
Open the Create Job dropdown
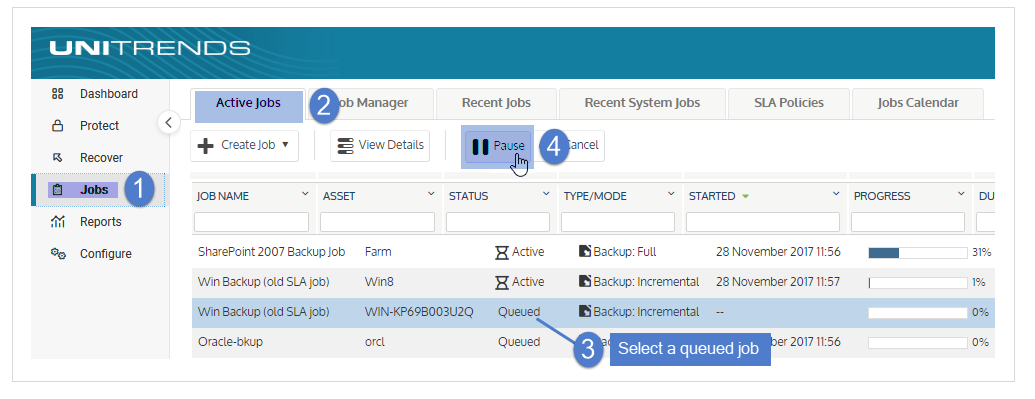point(245,145)
